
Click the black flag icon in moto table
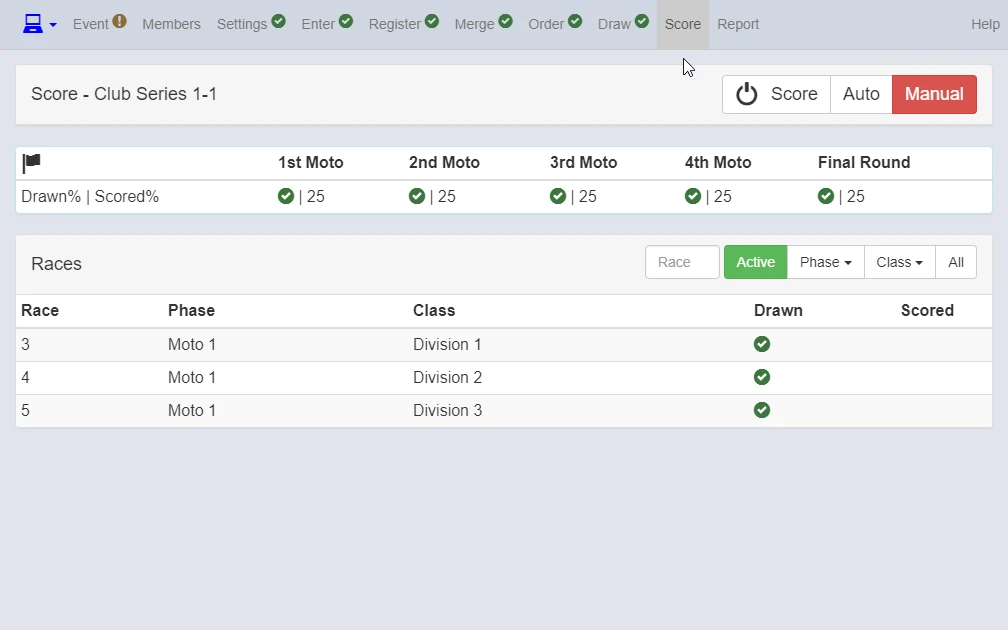coord(32,163)
